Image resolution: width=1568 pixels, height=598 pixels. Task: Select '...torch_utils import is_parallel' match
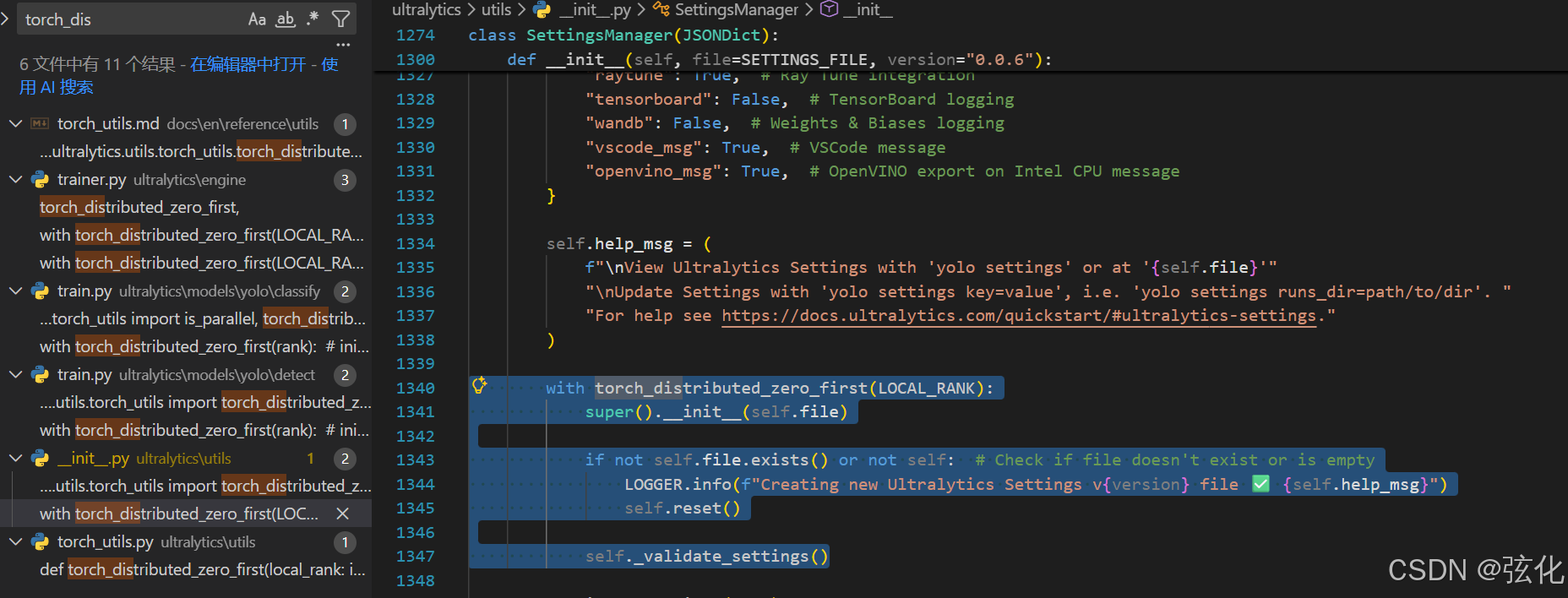[x=203, y=318]
